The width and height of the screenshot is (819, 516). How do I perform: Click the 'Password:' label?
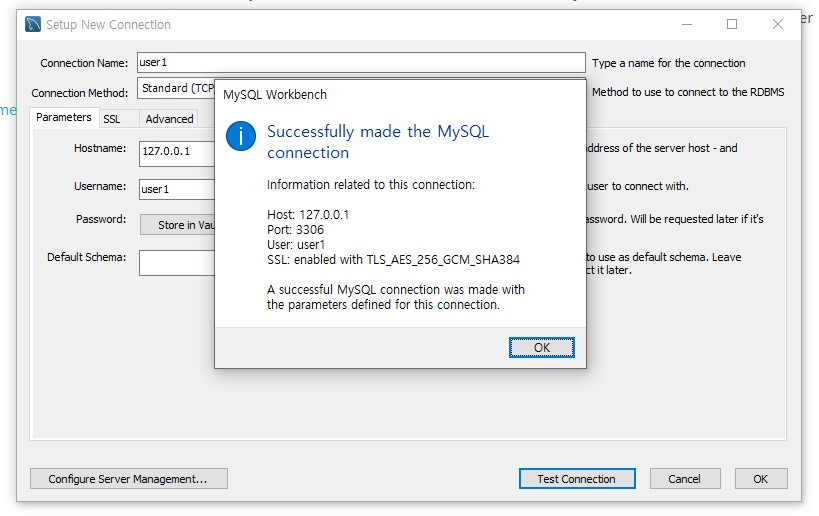click(101, 219)
